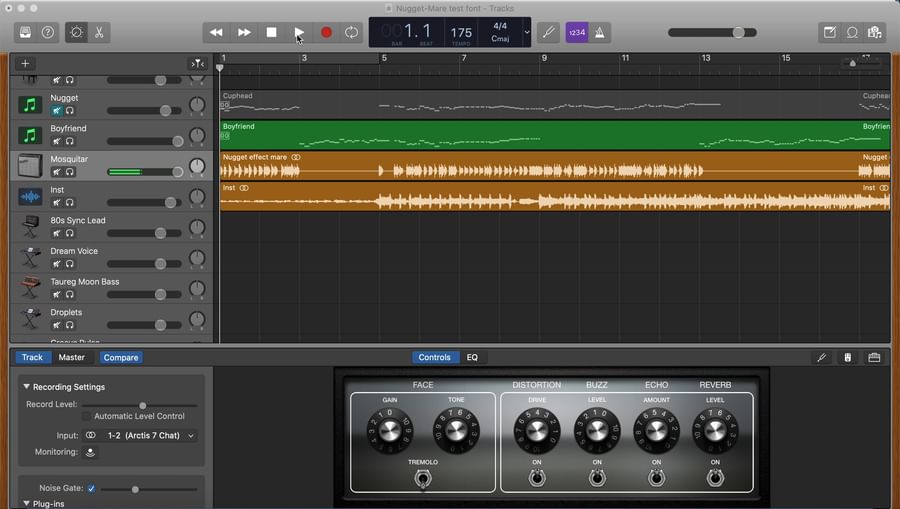This screenshot has height=509, width=900.
Task: Uncheck the Noise Gate checkbox
Action: [x=91, y=488]
